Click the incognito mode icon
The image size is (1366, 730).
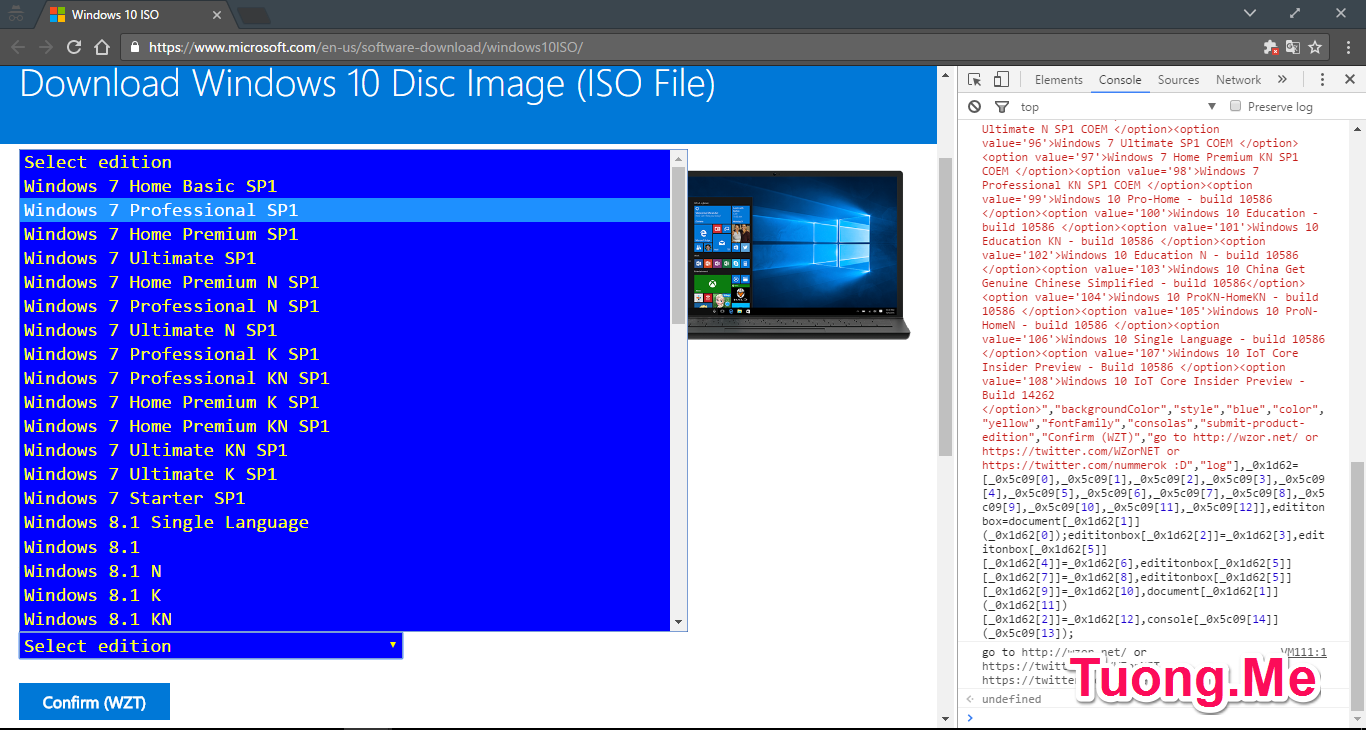15,14
